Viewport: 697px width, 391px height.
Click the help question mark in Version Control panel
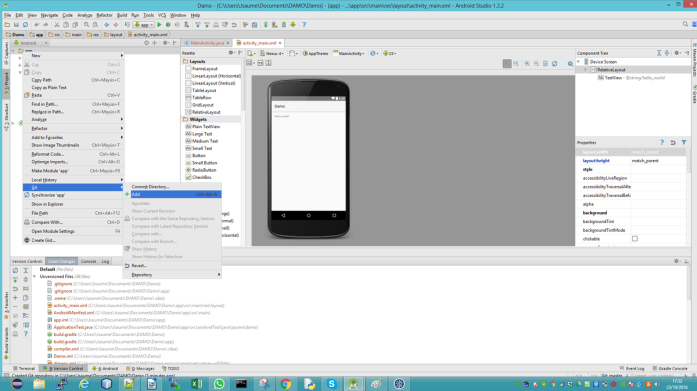click(26, 334)
